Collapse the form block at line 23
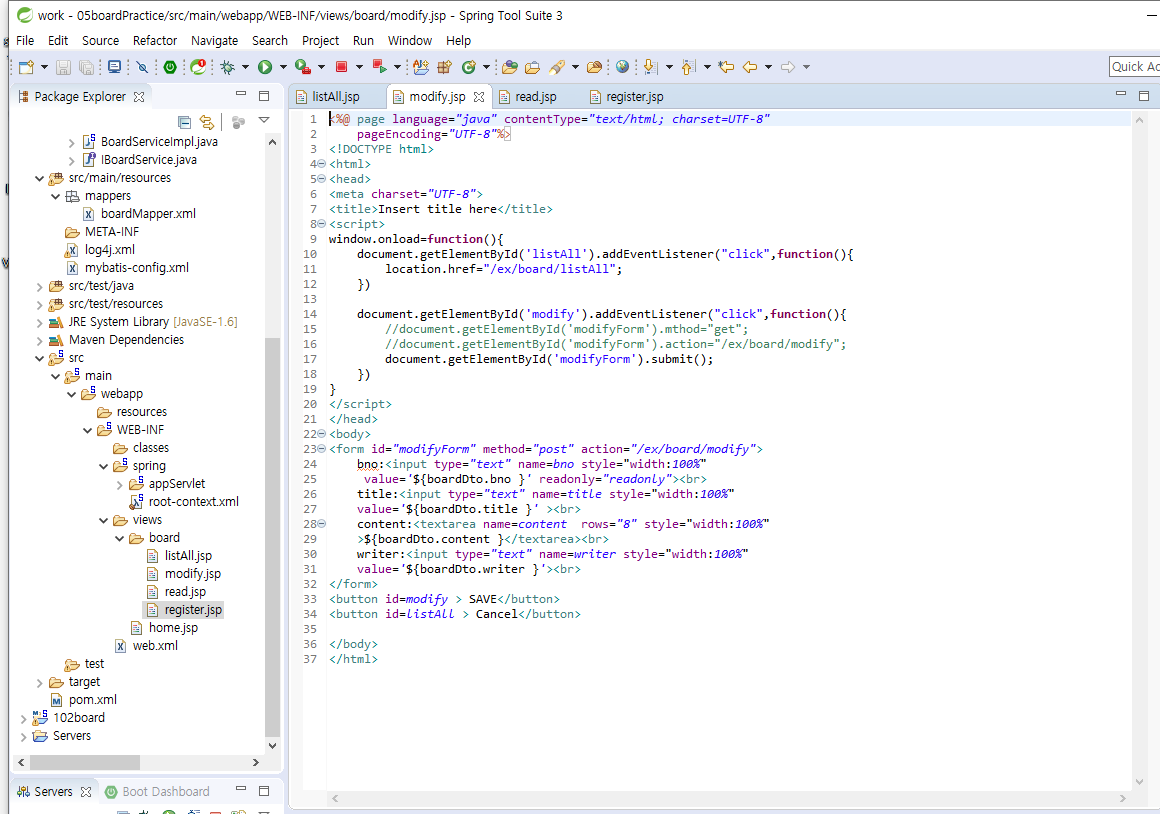Image resolution: width=1160 pixels, height=814 pixels. [x=322, y=448]
